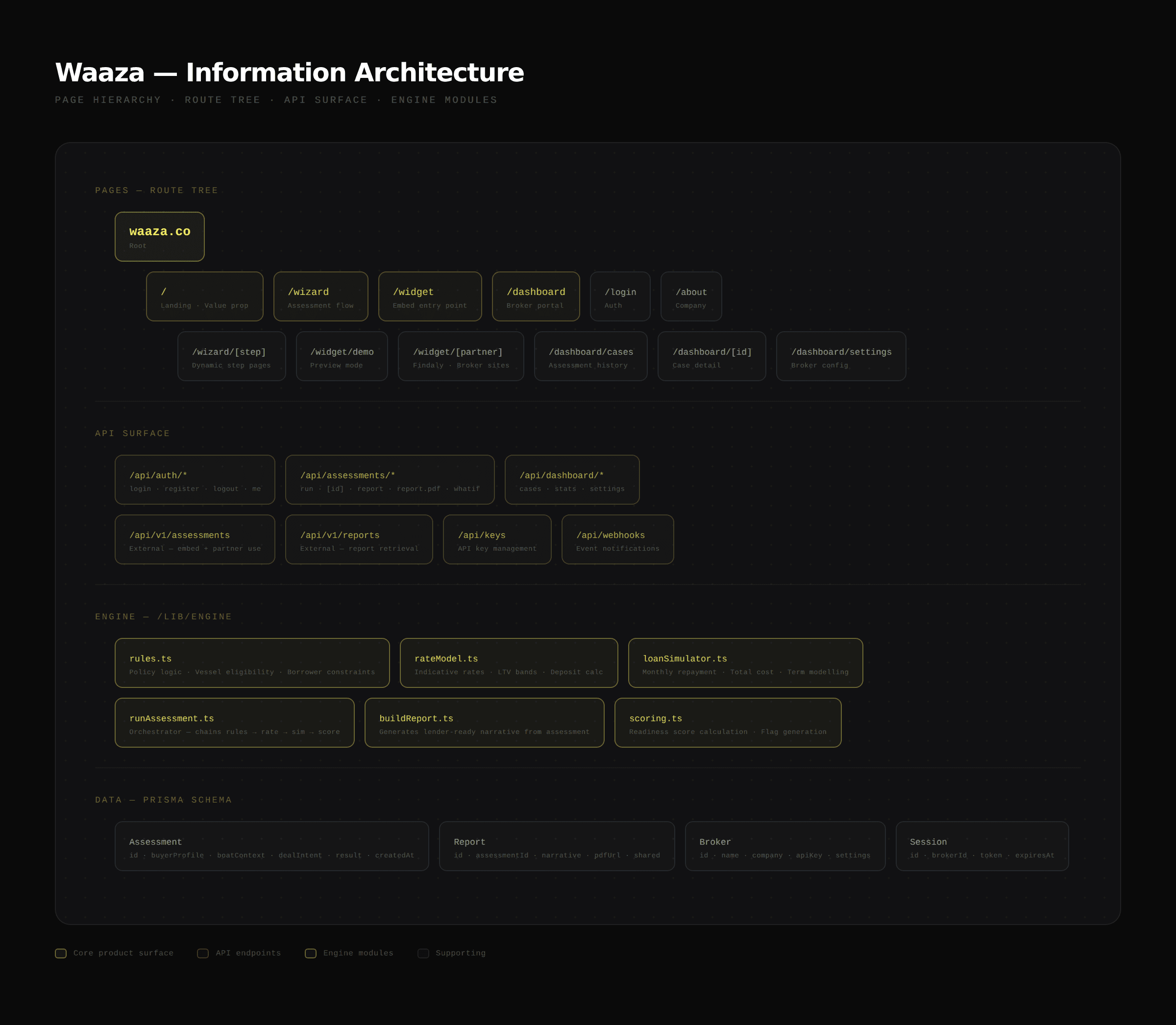
Task: Open the runAssessment.ts orchestrator card
Action: [235, 722]
